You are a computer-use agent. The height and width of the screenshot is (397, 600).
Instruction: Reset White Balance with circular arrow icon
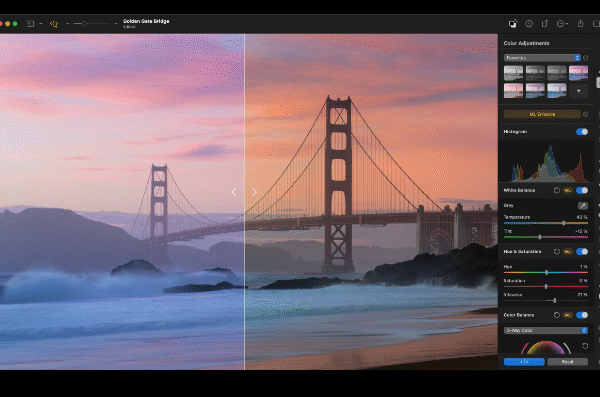point(557,190)
